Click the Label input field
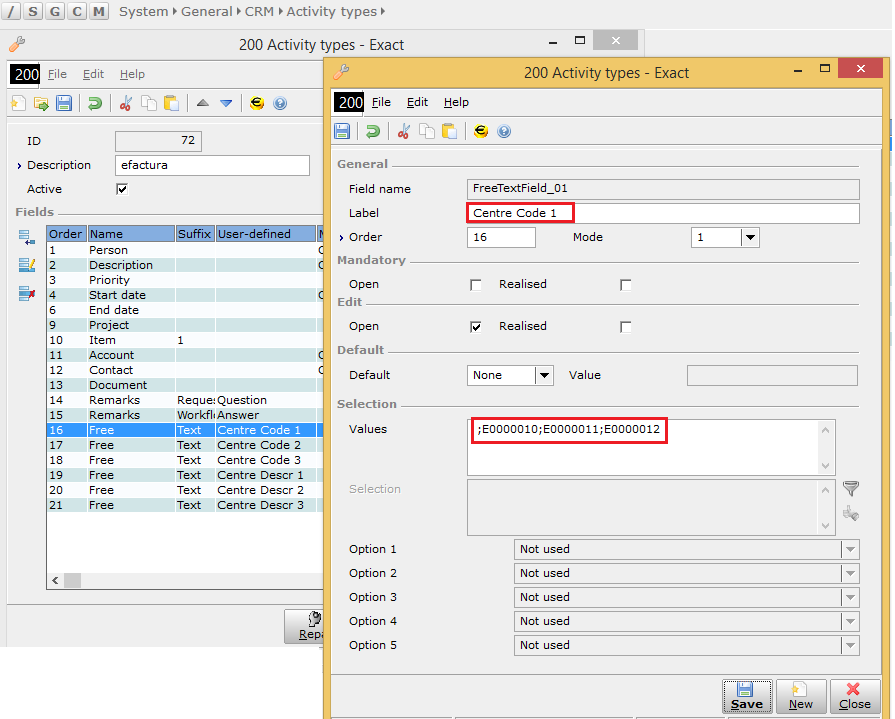This screenshot has height=719, width=895. pyautogui.click(x=663, y=213)
